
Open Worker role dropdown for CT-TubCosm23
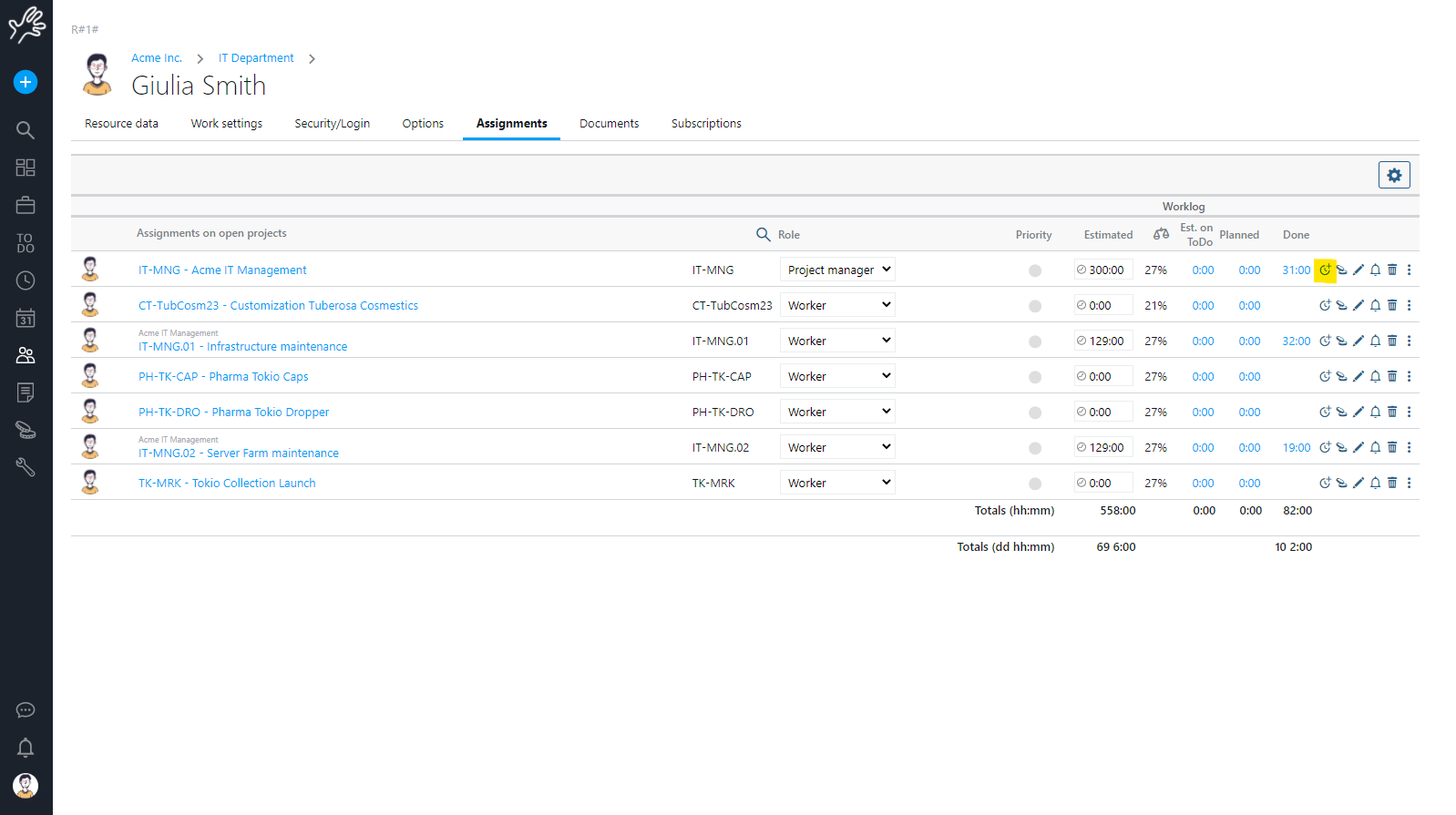(837, 305)
